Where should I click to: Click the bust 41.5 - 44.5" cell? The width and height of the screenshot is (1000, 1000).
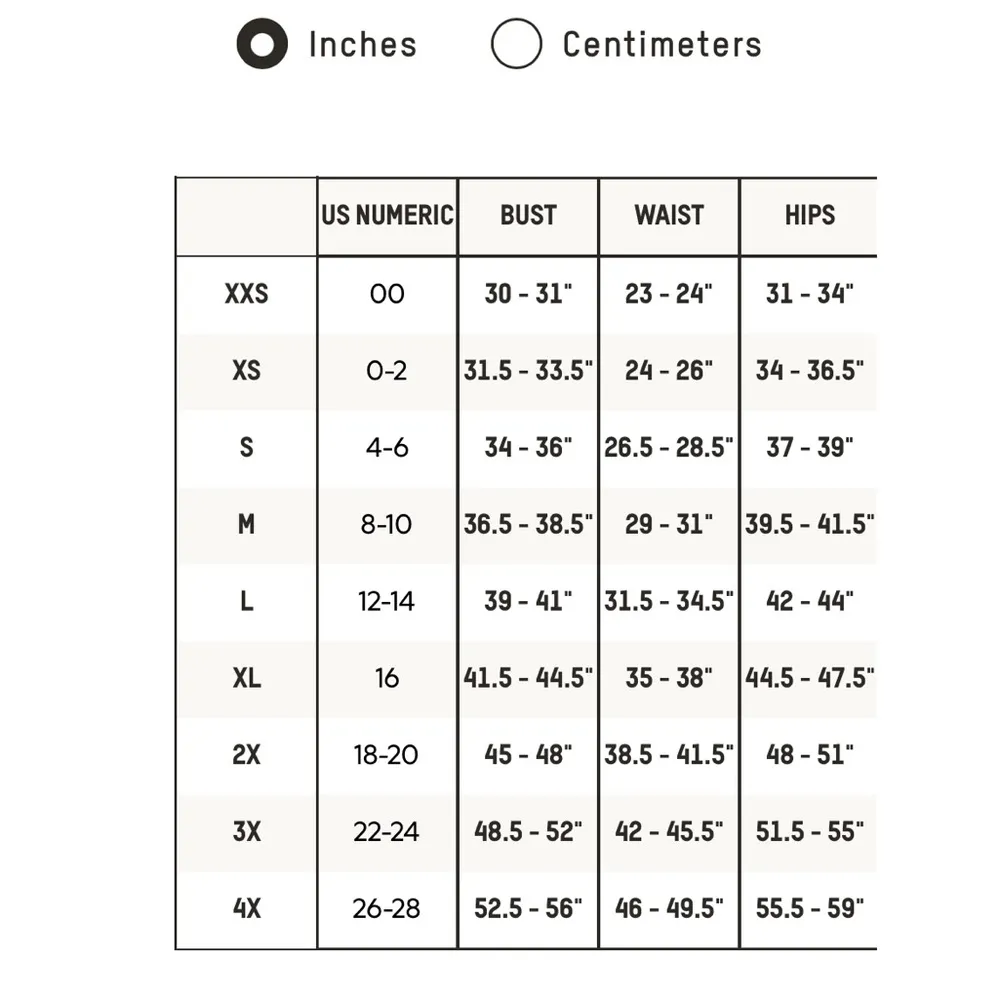(528, 678)
